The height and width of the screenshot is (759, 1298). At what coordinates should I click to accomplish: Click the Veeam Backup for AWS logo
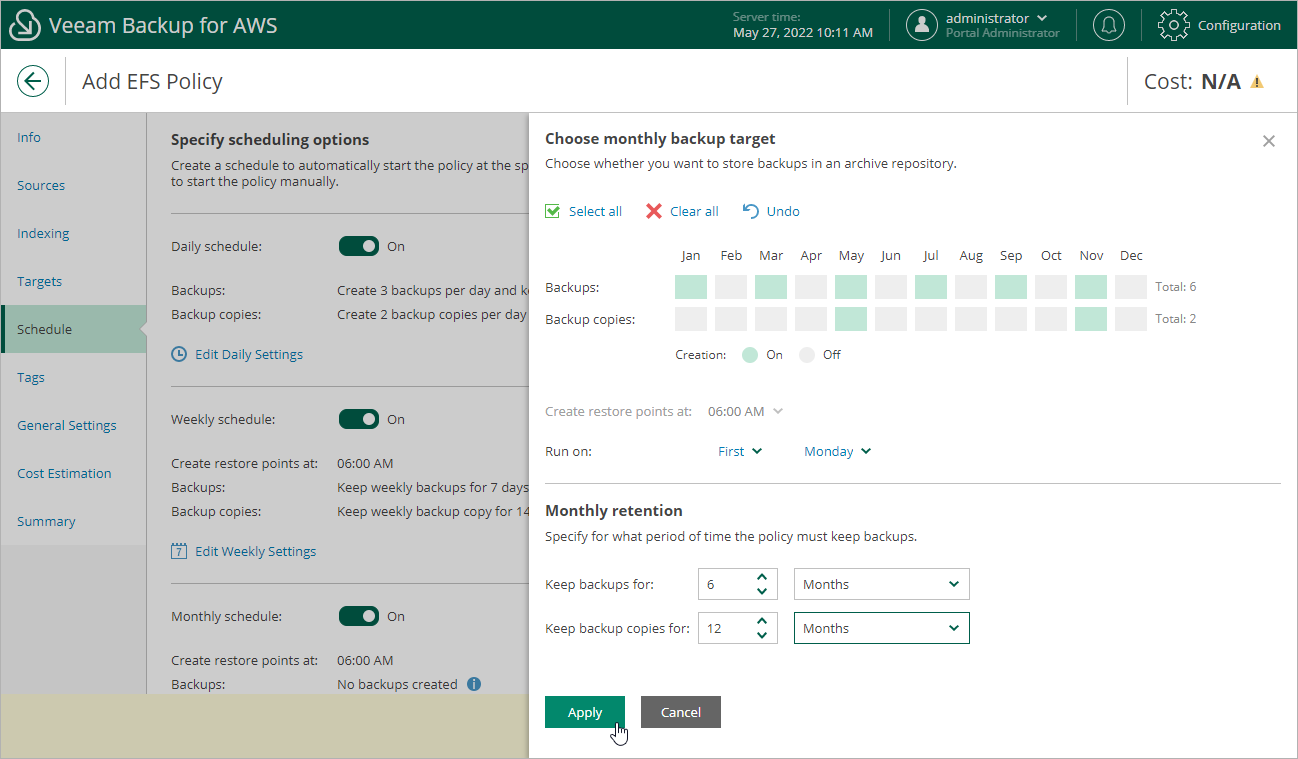click(25, 25)
